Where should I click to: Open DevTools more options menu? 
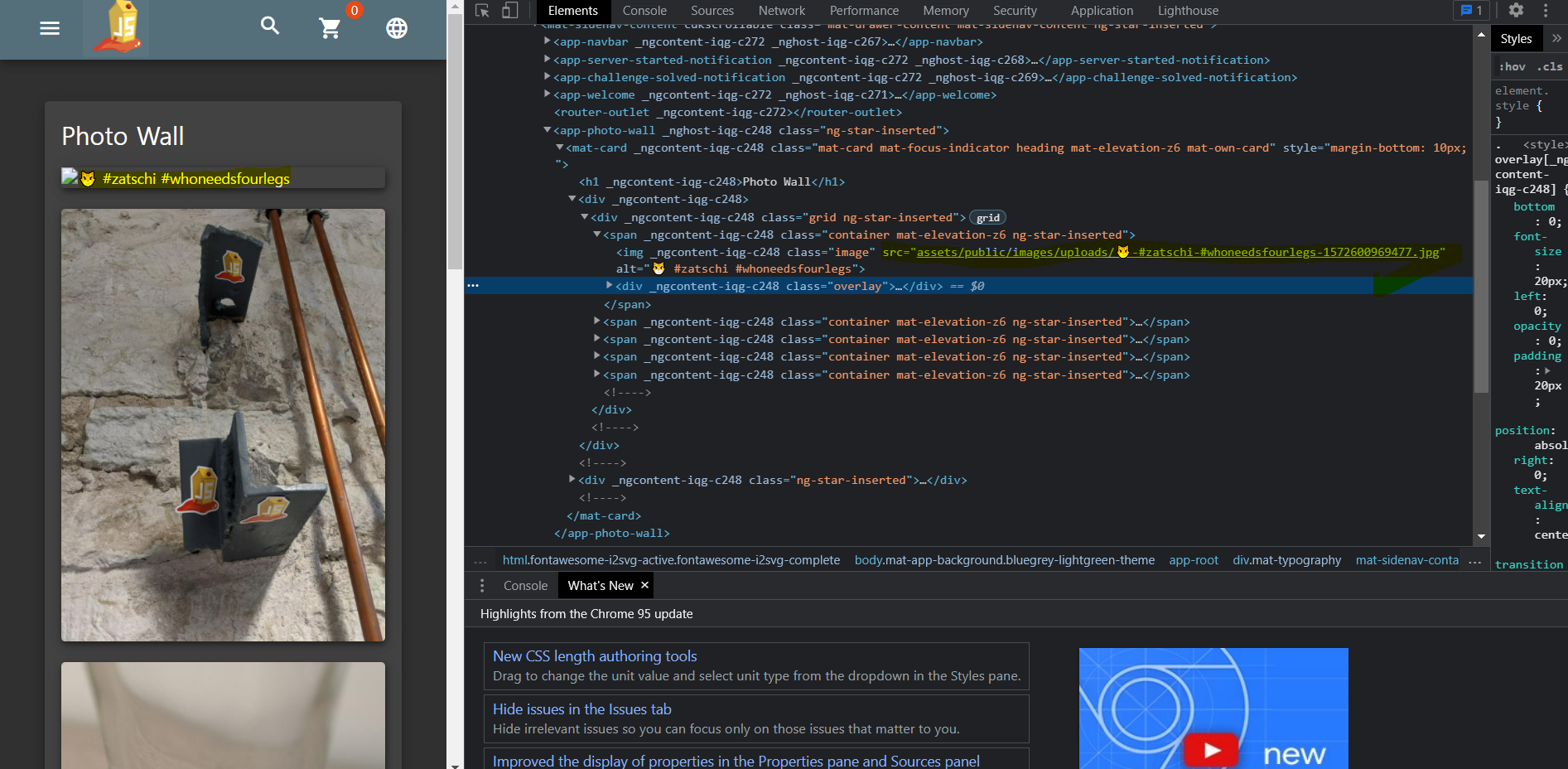click(x=1546, y=10)
